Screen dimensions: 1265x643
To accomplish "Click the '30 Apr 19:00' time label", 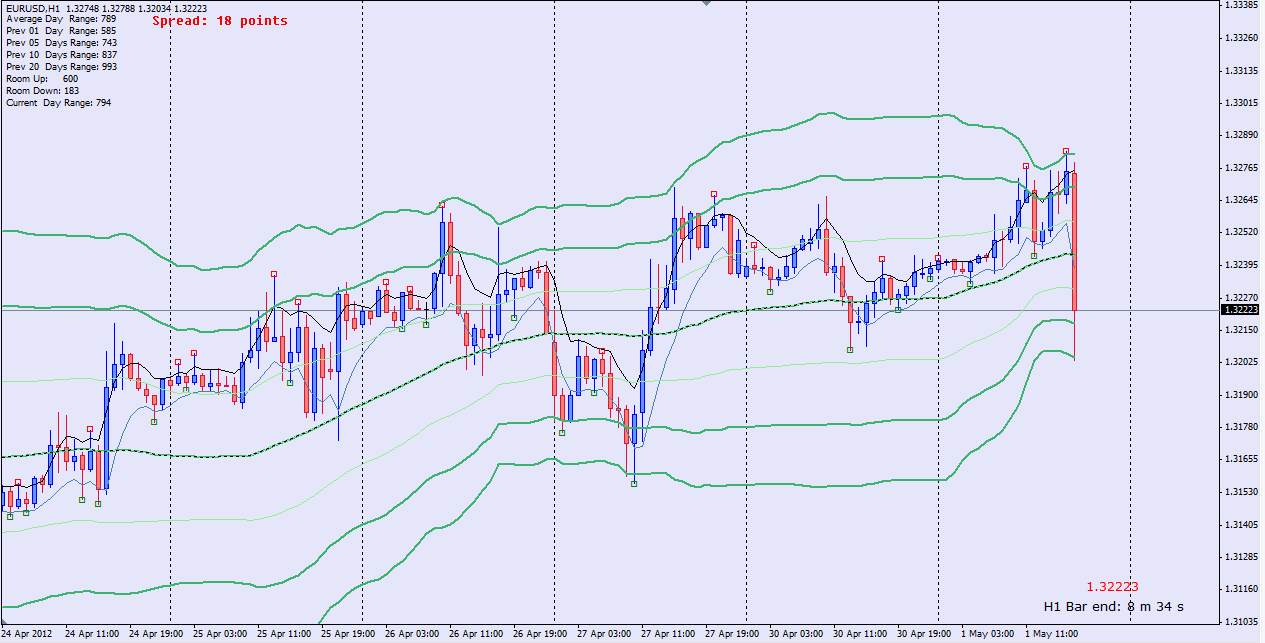I will [x=924, y=634].
